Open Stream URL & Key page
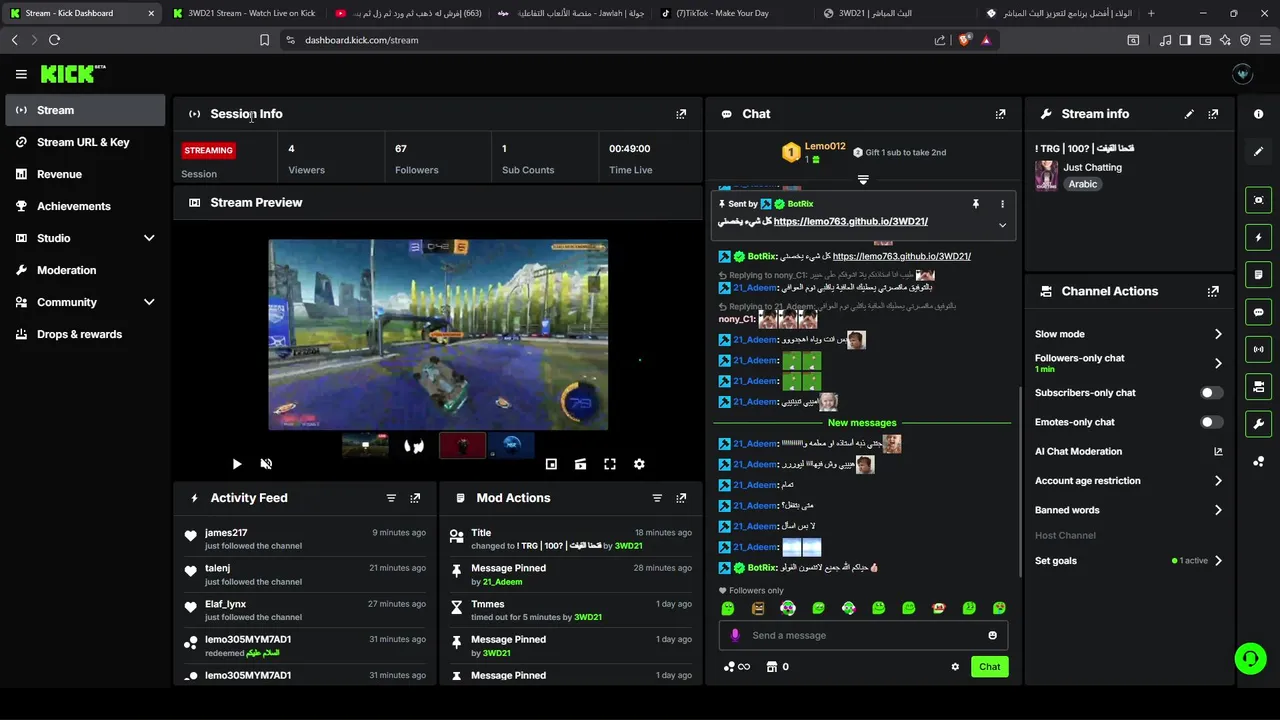 [85, 142]
